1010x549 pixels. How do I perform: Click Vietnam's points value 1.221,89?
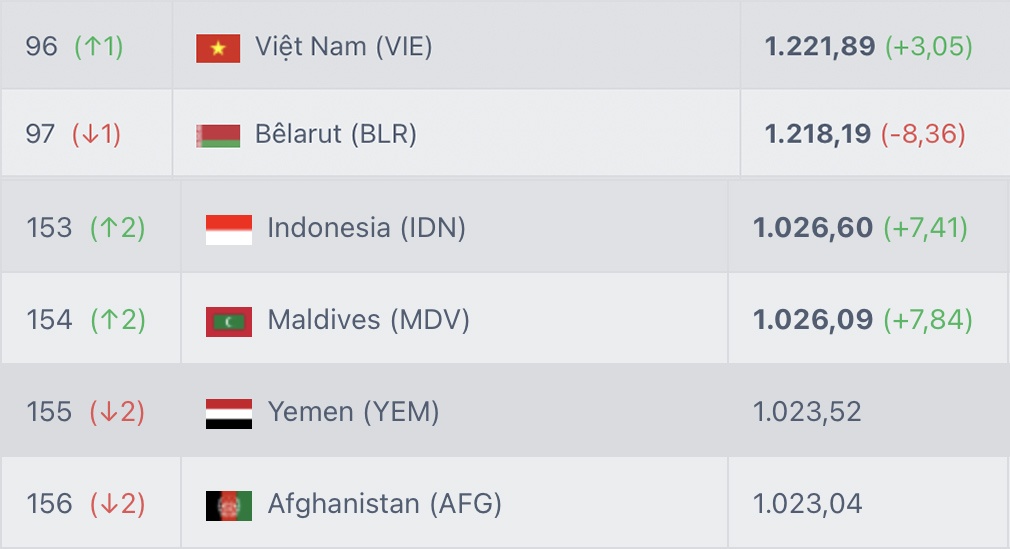819,47
